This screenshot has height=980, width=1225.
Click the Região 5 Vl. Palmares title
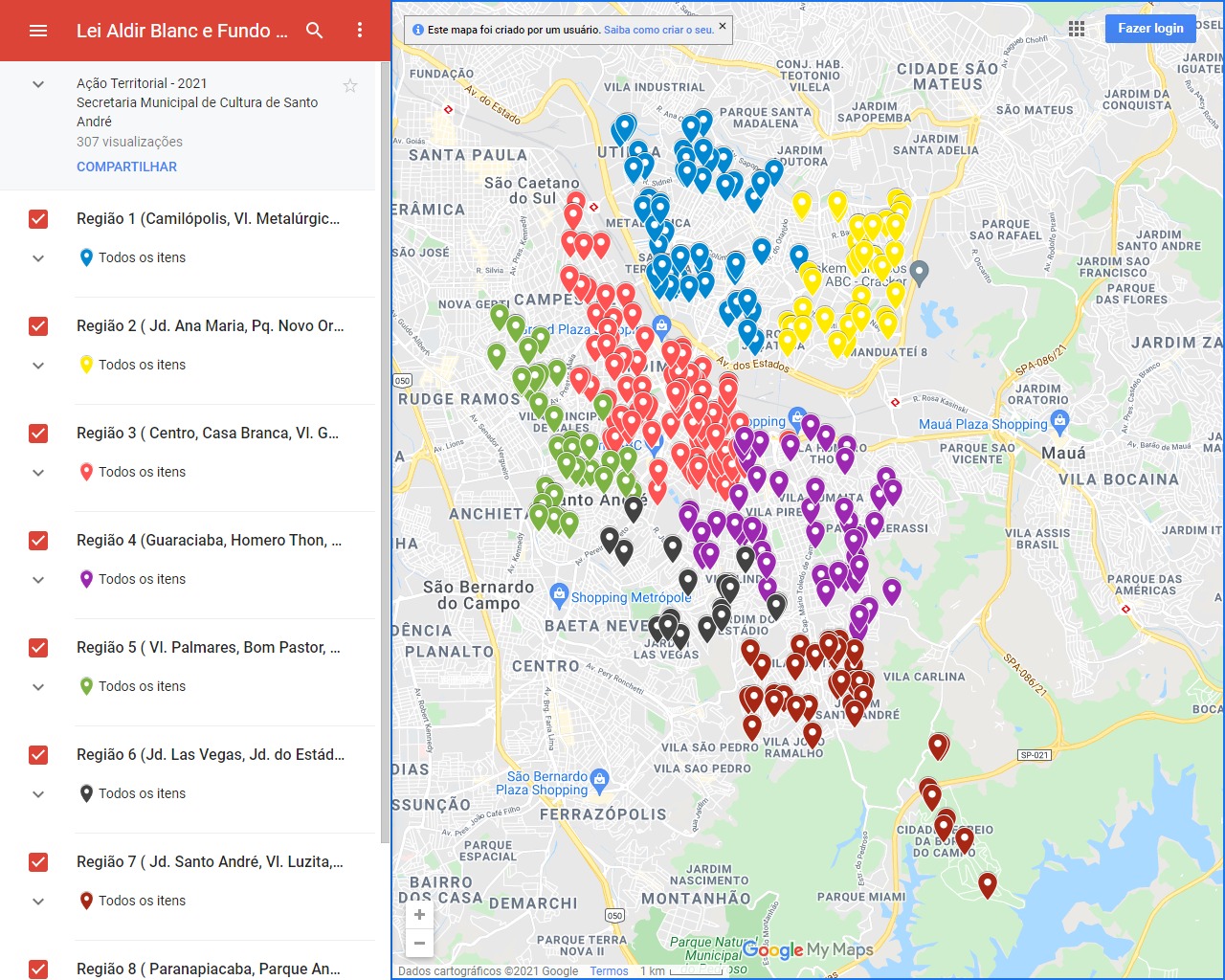click(209, 648)
